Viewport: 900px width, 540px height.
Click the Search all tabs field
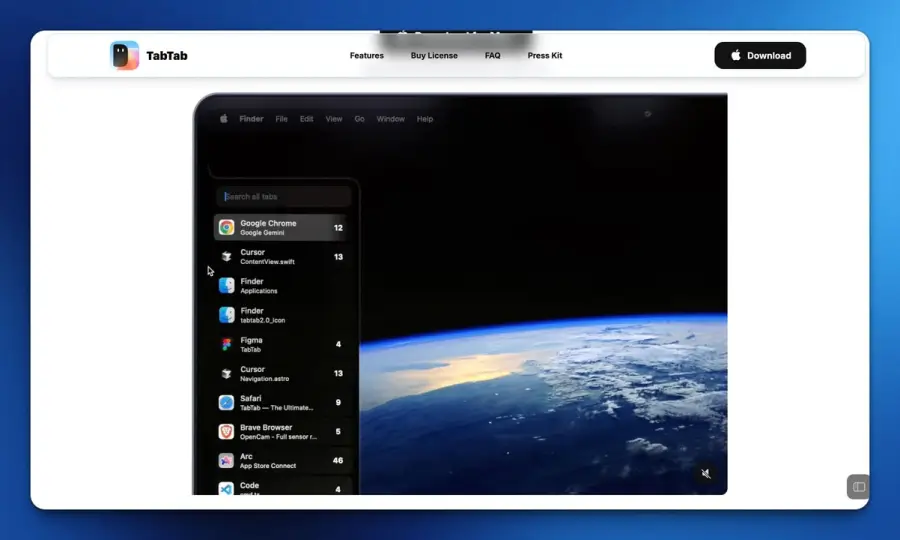[x=284, y=196]
